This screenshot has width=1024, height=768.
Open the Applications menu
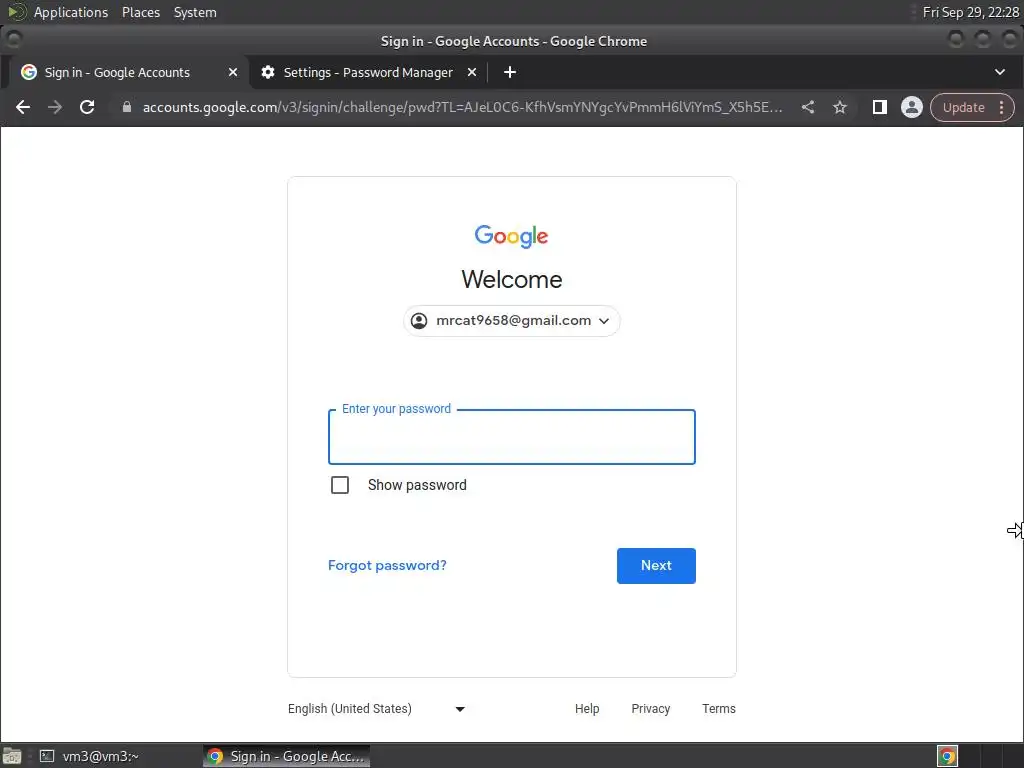coord(71,12)
